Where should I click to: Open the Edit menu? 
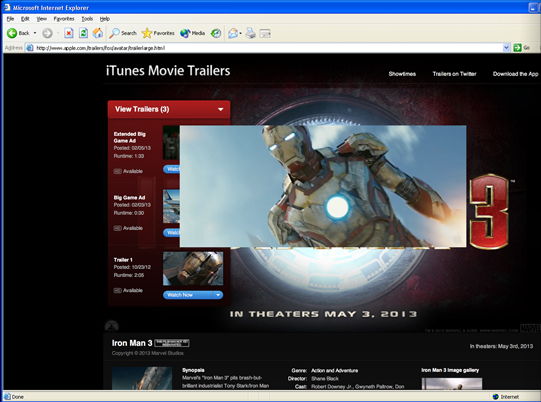click(25, 19)
